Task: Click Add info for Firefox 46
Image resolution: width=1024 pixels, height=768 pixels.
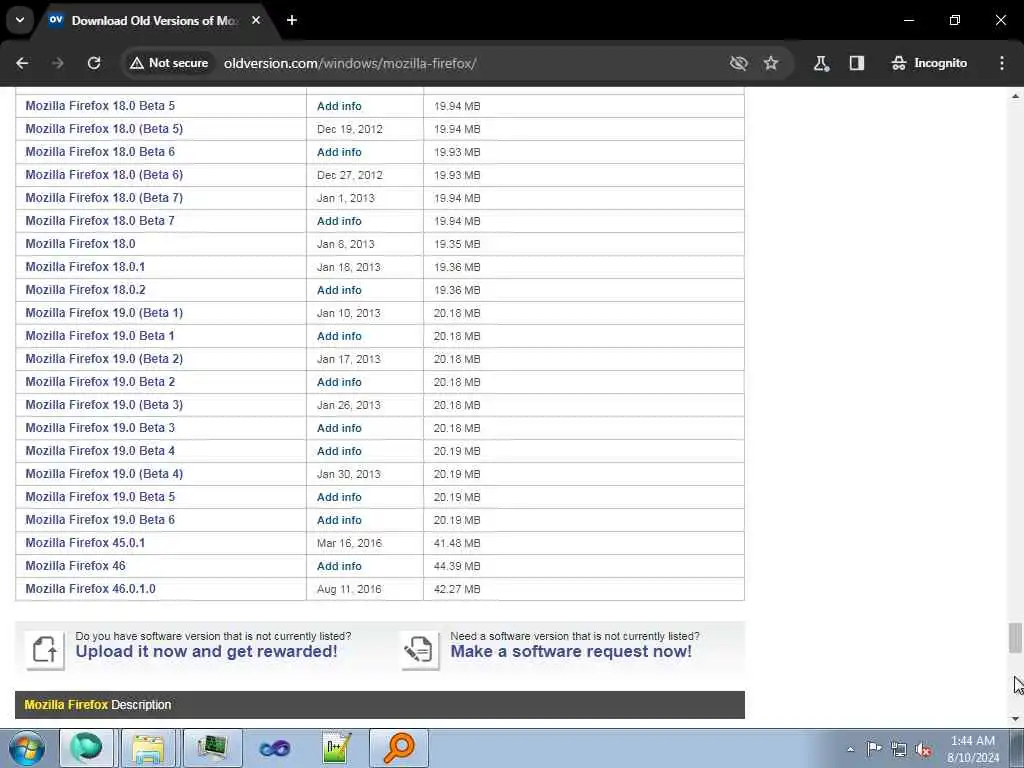Action: [339, 566]
